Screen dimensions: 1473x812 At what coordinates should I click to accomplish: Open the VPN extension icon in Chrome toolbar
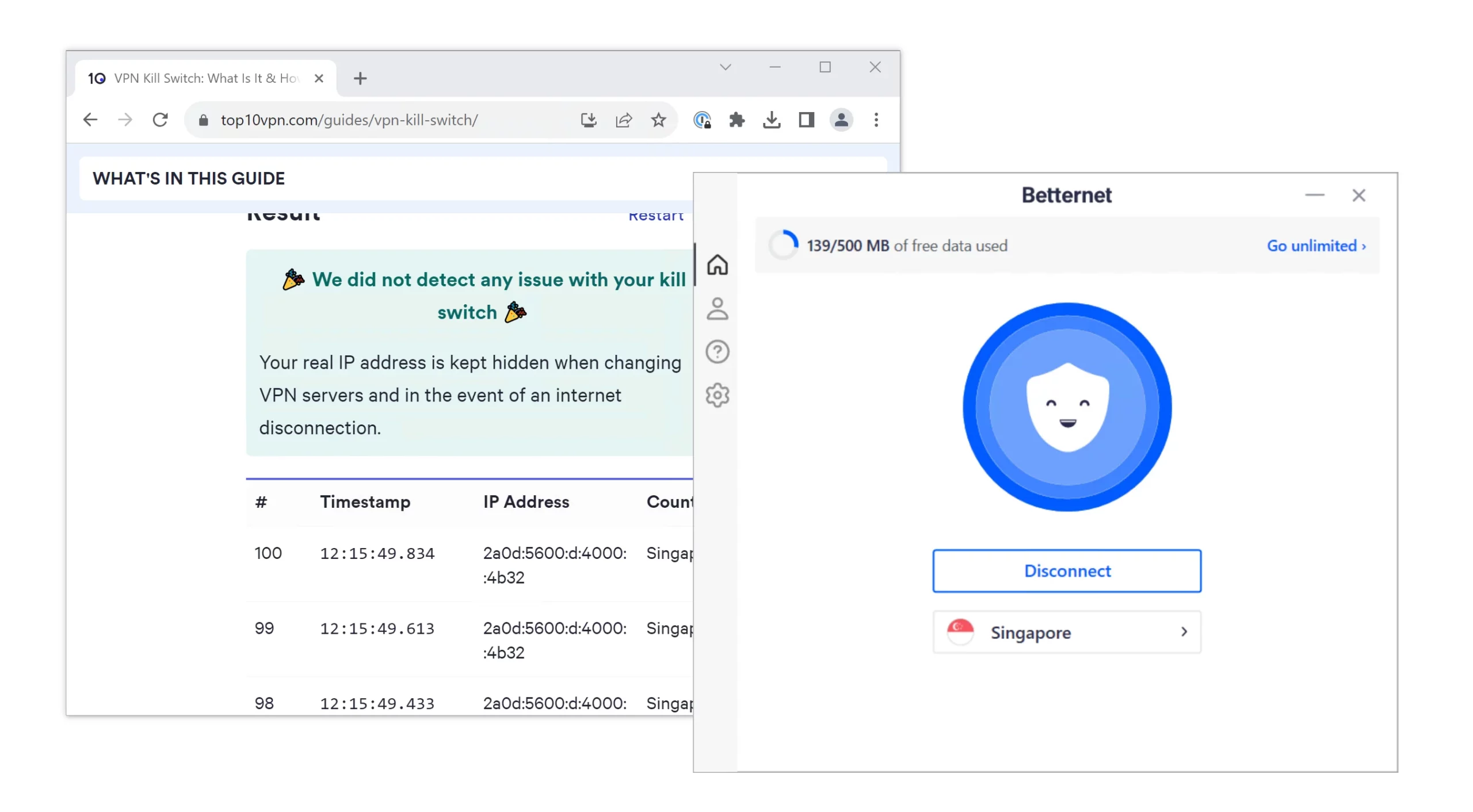702,120
